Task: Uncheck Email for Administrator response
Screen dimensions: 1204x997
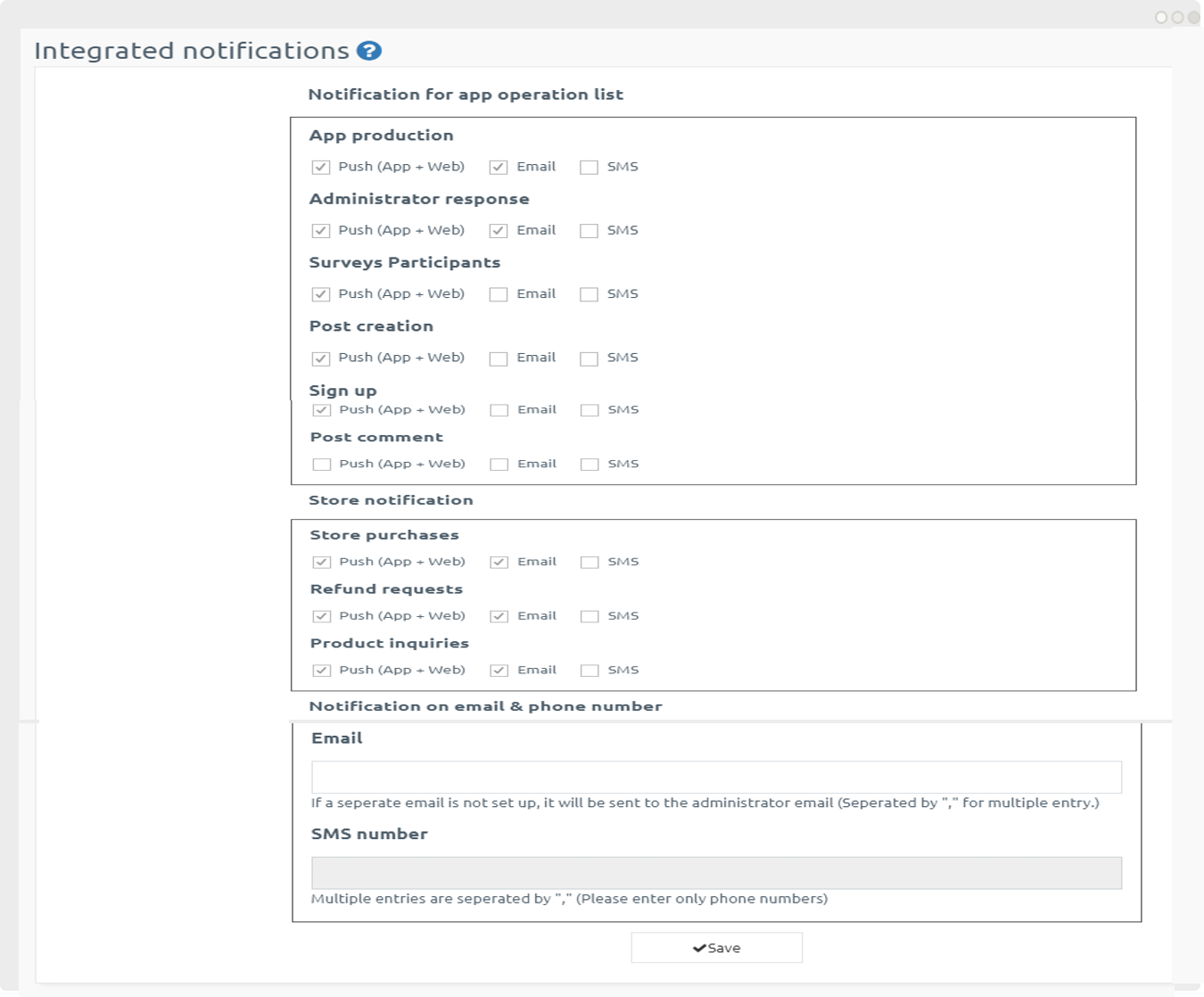Action: pyautogui.click(x=499, y=230)
